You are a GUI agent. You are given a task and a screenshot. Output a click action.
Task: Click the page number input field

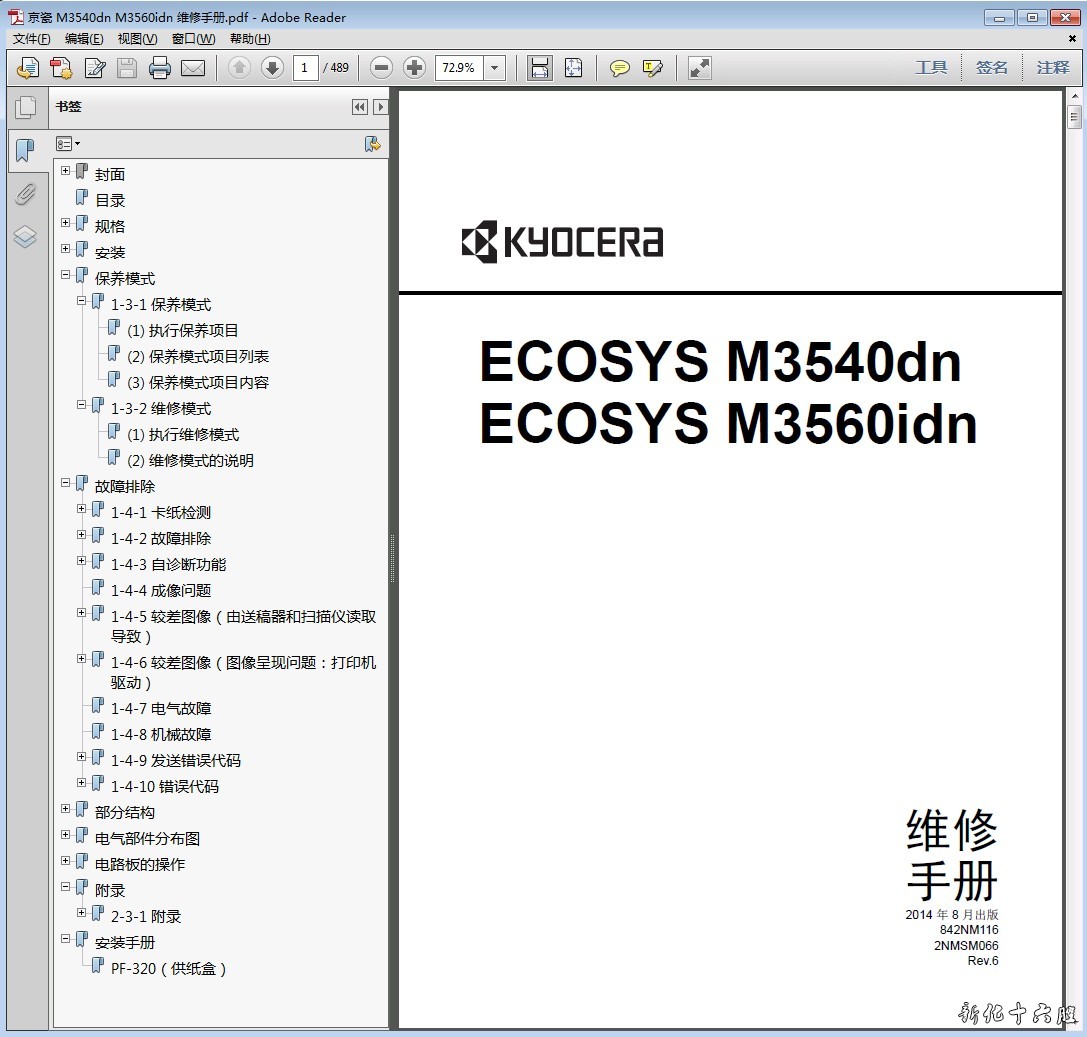click(x=306, y=68)
